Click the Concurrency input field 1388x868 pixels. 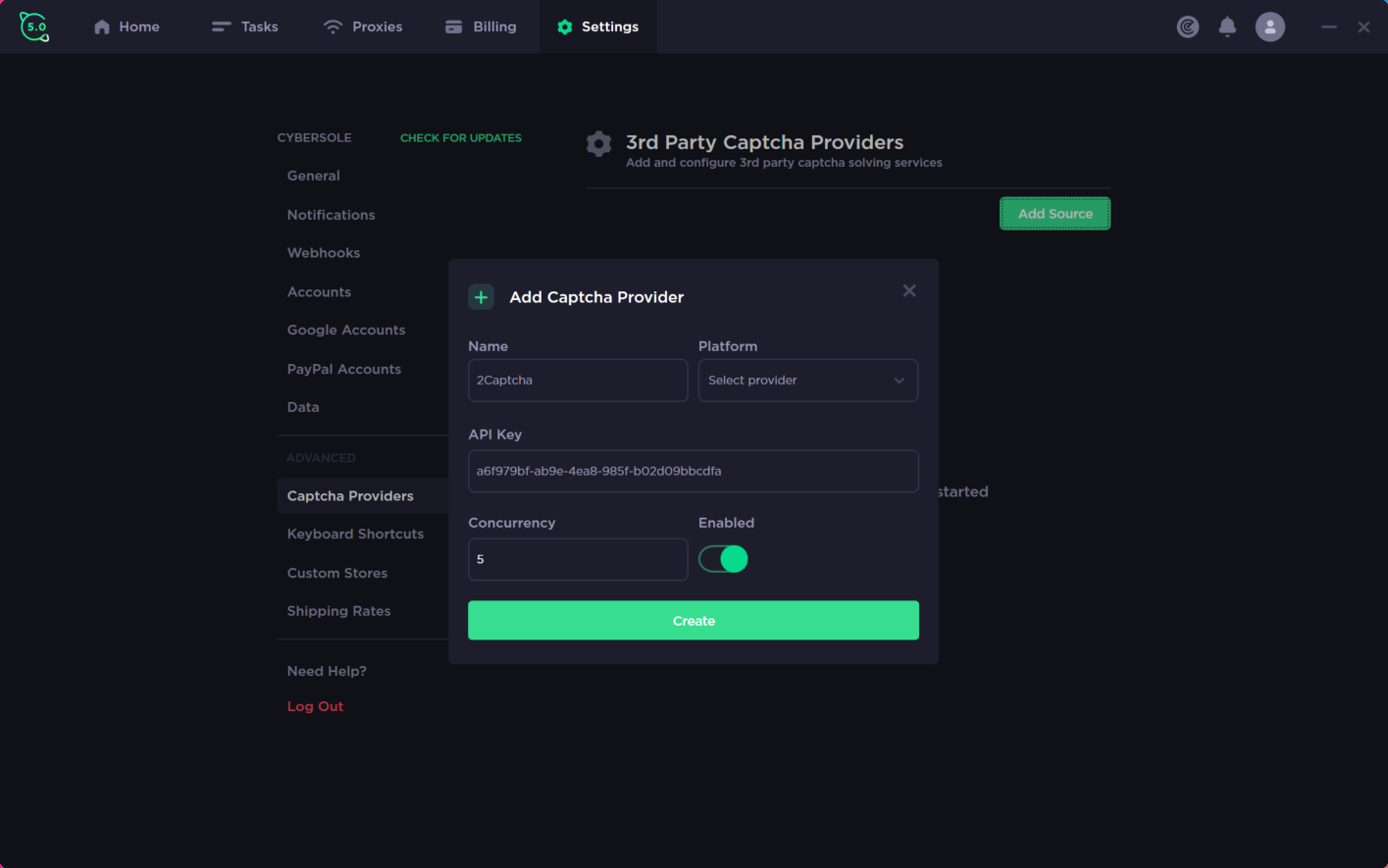578,559
